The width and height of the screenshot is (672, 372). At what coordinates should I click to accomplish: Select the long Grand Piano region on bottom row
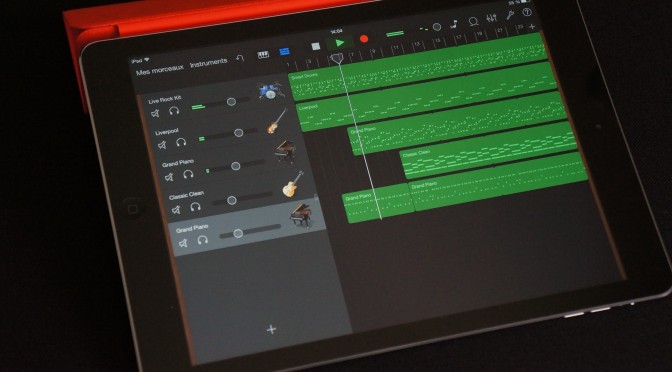pos(498,182)
